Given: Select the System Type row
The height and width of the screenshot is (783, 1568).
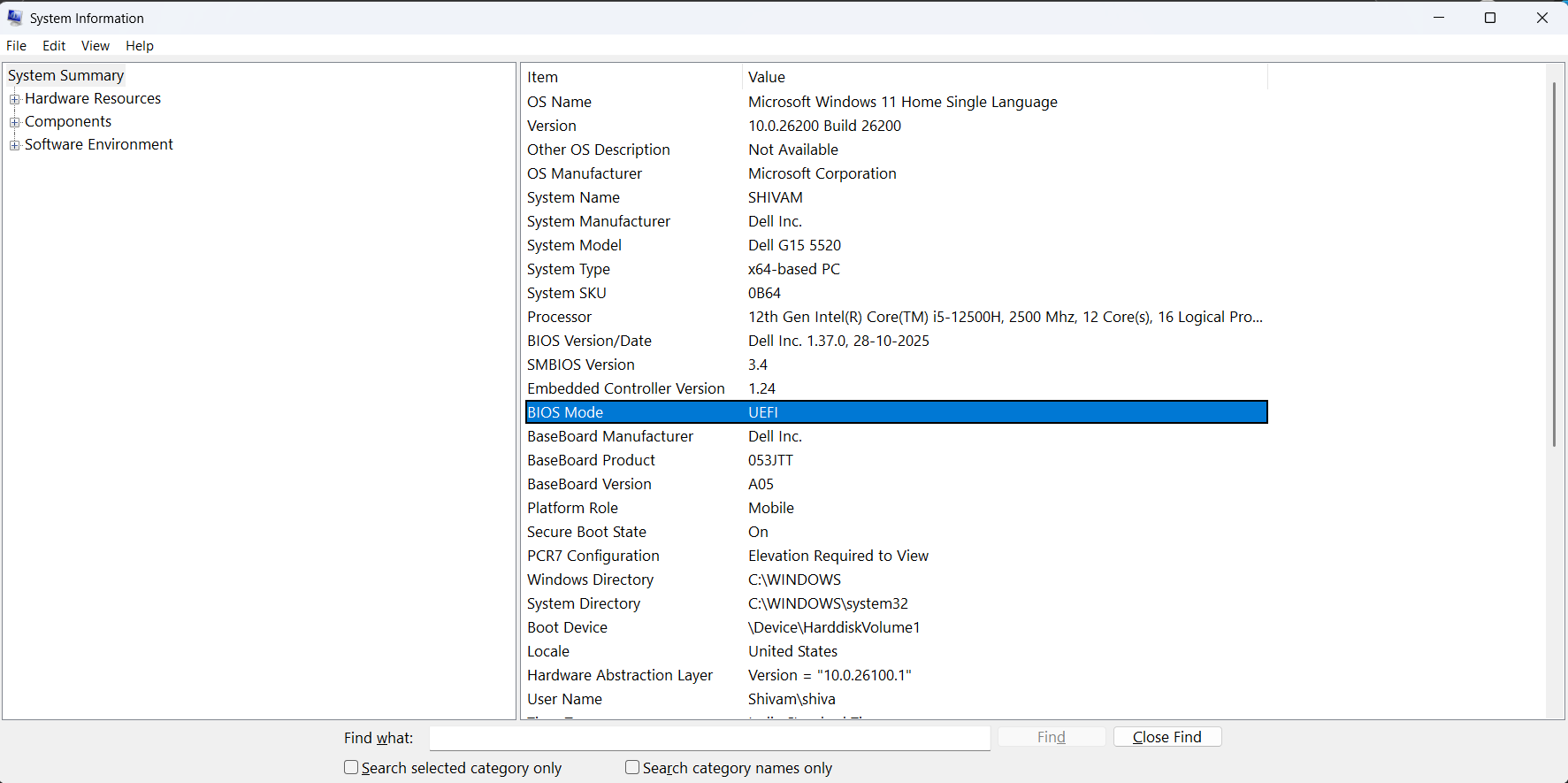Looking at the screenshot, I should tap(896, 269).
